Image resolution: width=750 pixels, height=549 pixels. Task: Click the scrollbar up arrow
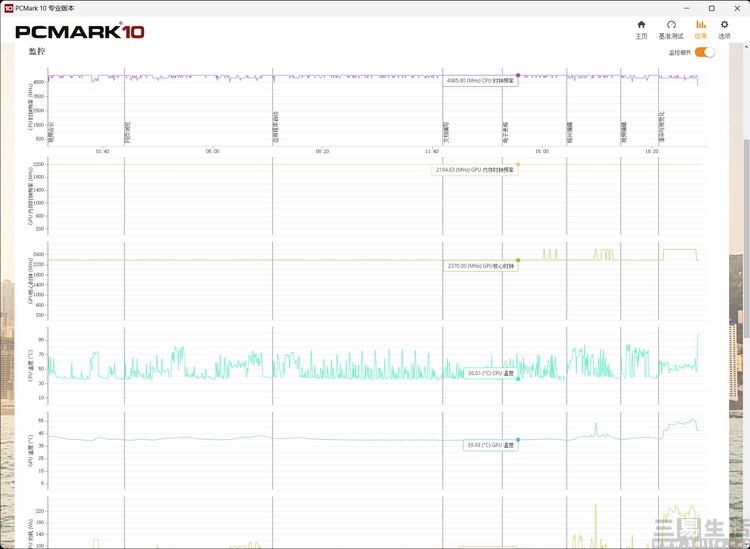[746, 46]
